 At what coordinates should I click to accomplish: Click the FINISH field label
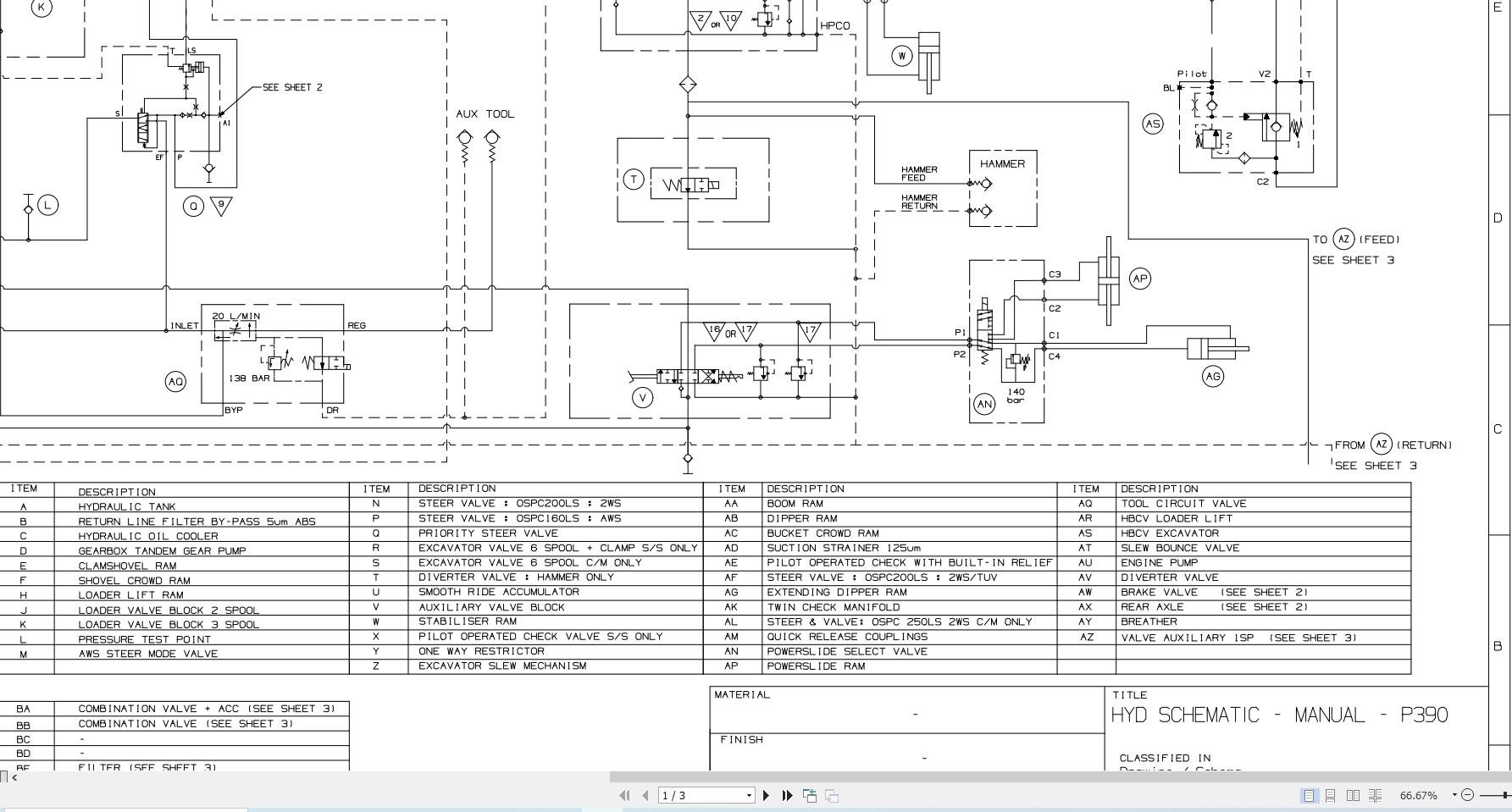coord(741,740)
